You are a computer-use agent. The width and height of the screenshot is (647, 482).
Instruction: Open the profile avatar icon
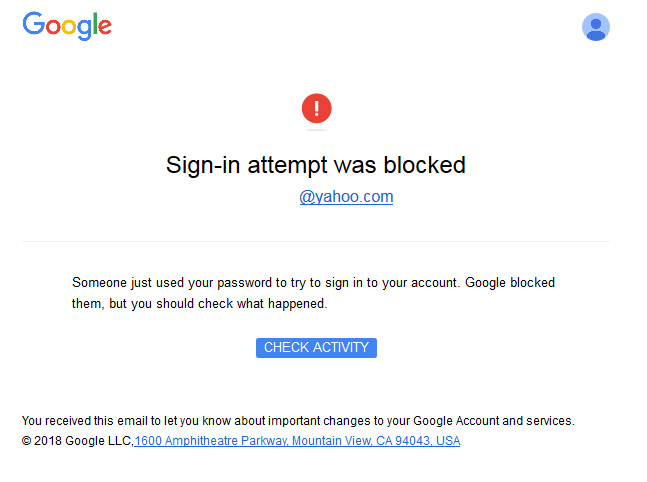595,27
